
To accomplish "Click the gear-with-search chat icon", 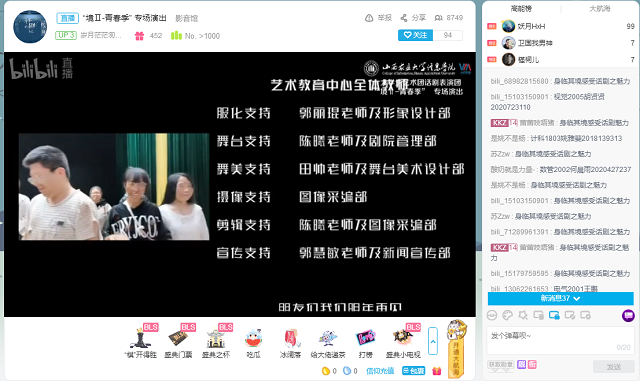I will coord(523,315).
